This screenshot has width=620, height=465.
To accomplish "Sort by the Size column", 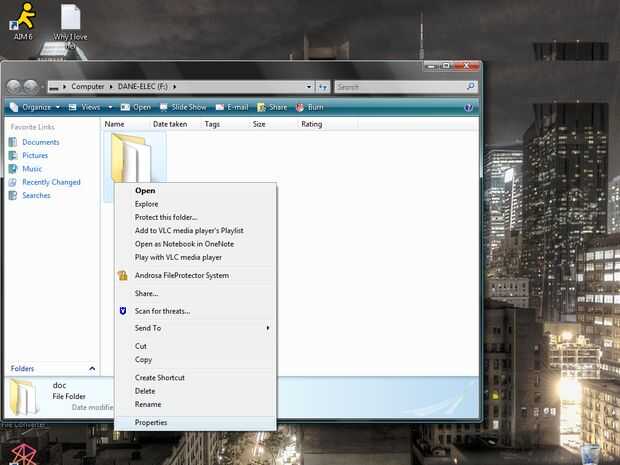I will click(x=259, y=124).
